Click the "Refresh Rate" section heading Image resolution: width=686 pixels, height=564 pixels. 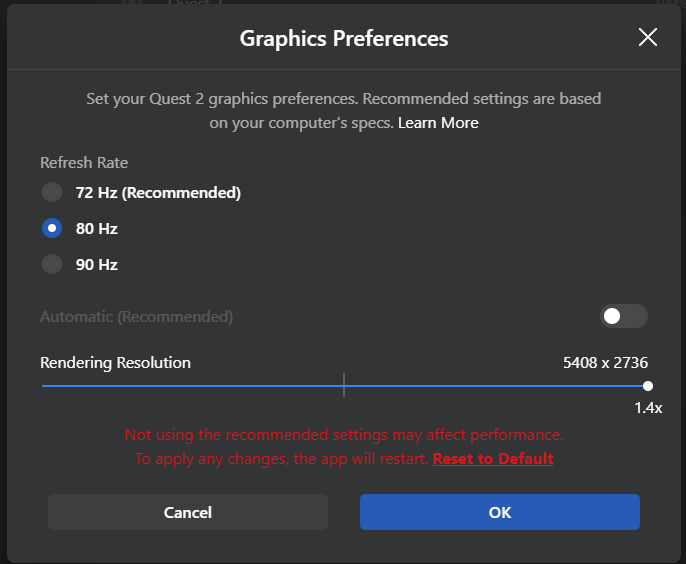84,162
